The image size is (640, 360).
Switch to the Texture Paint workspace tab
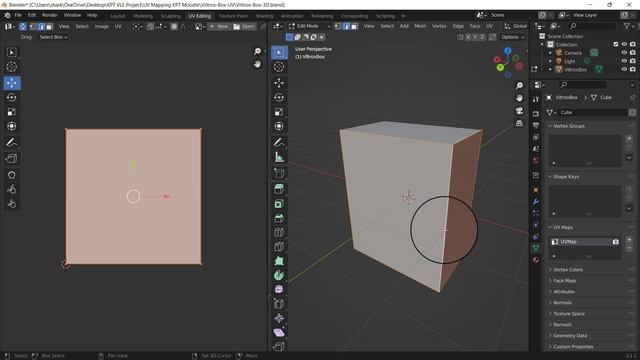[233, 16]
